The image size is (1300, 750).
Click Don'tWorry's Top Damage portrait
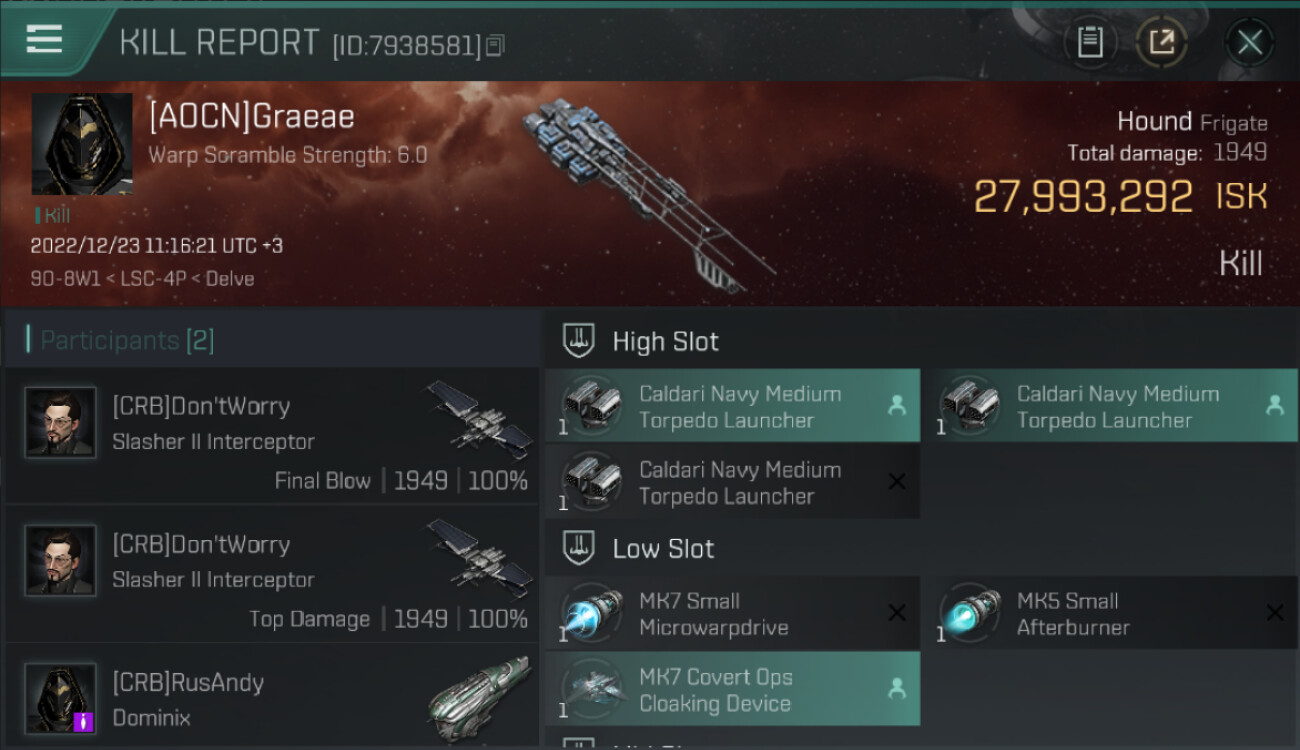point(61,561)
